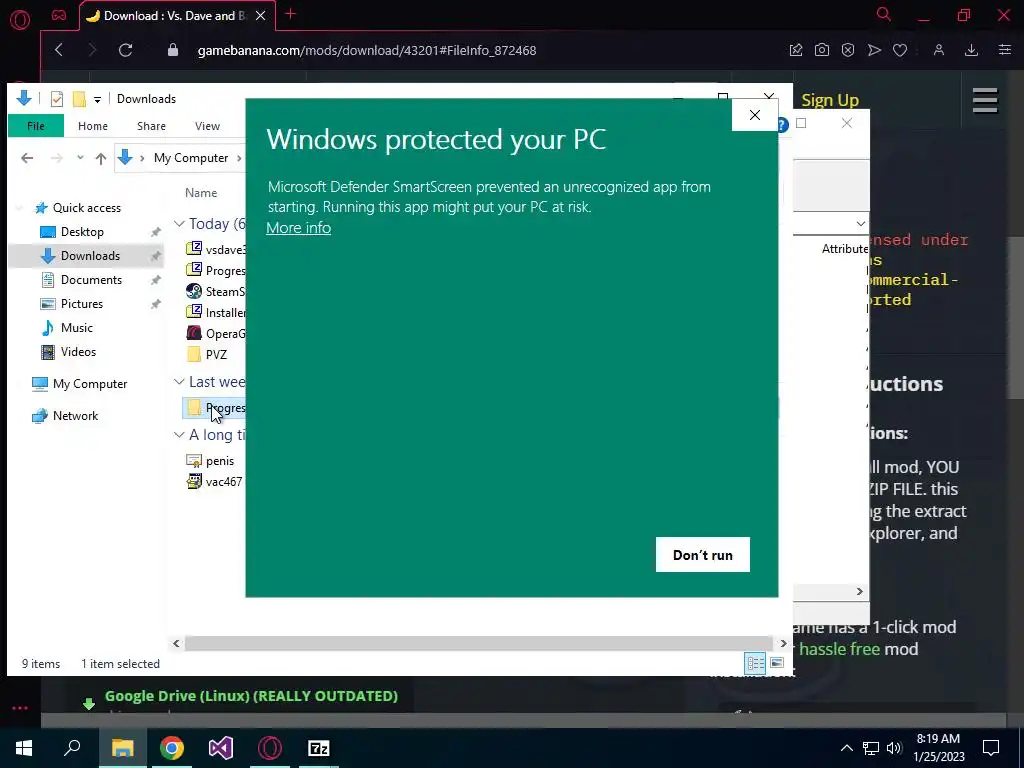This screenshot has height=768, width=1024.
Task: Click the Don't run button
Action: tap(703, 554)
